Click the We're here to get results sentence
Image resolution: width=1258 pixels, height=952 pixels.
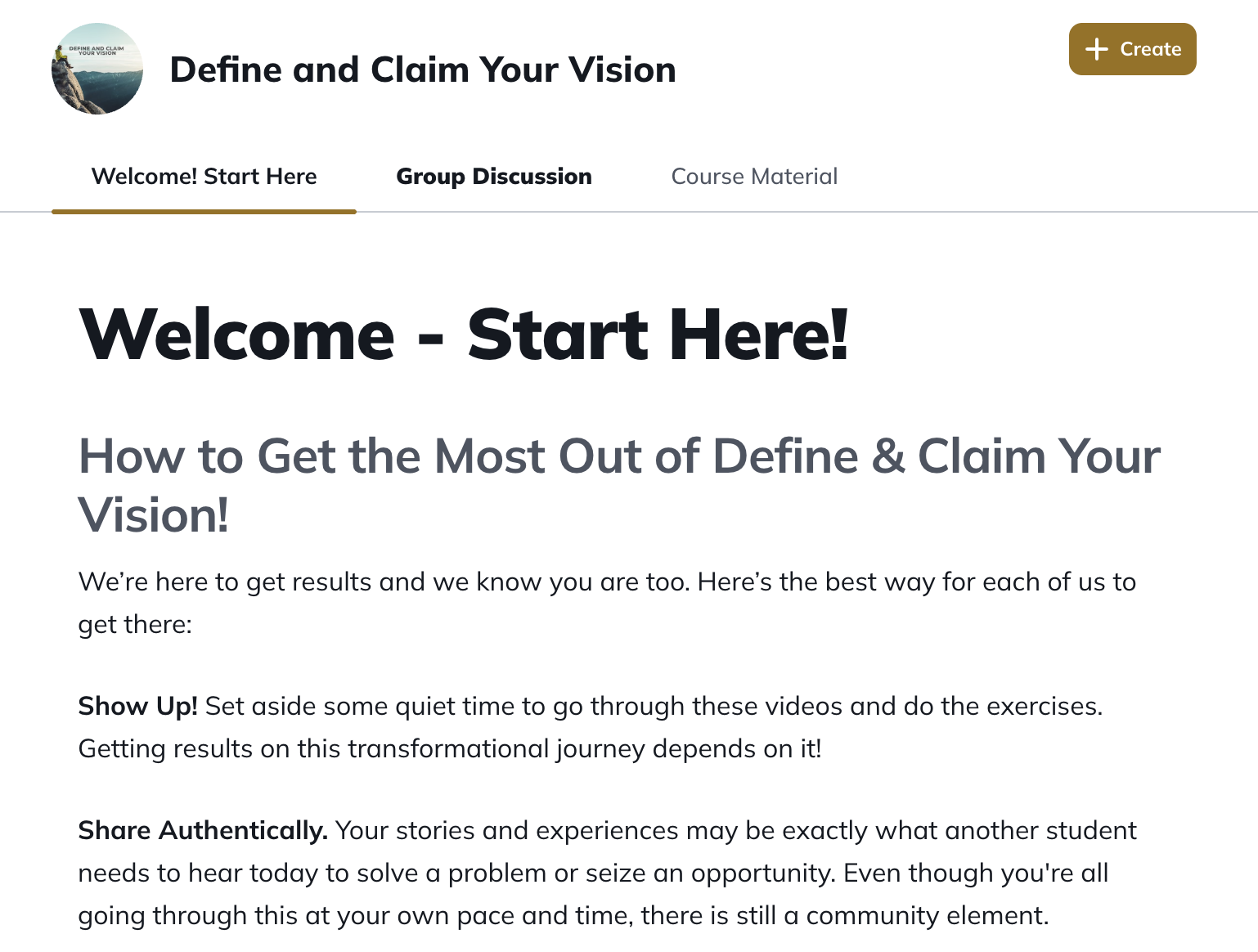[x=606, y=582]
